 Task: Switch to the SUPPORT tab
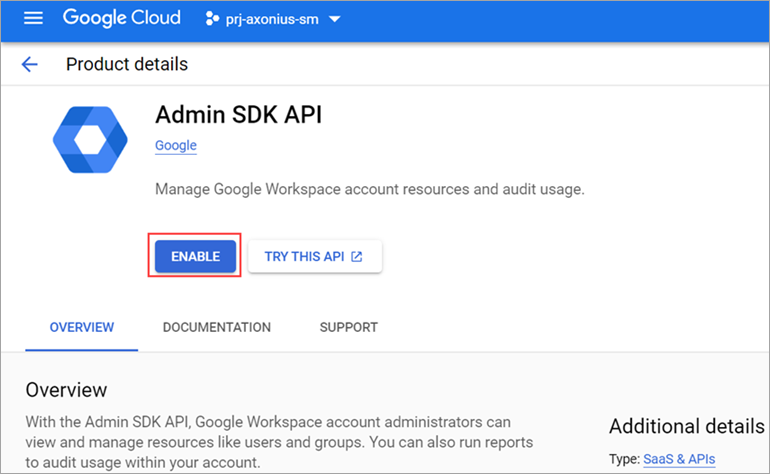tap(349, 327)
